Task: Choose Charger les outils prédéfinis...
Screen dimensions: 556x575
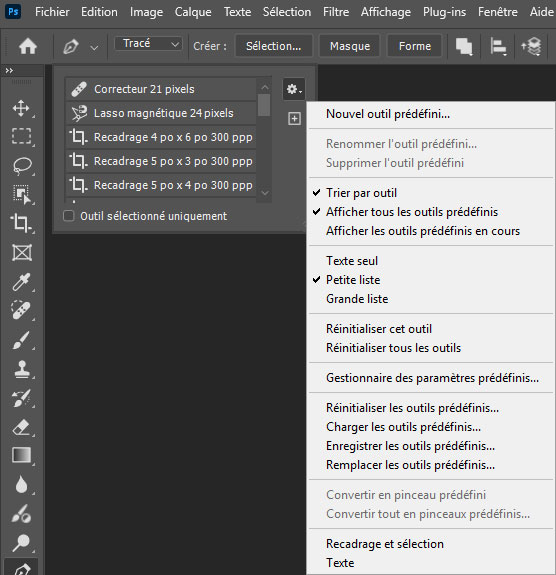Action: 403,427
